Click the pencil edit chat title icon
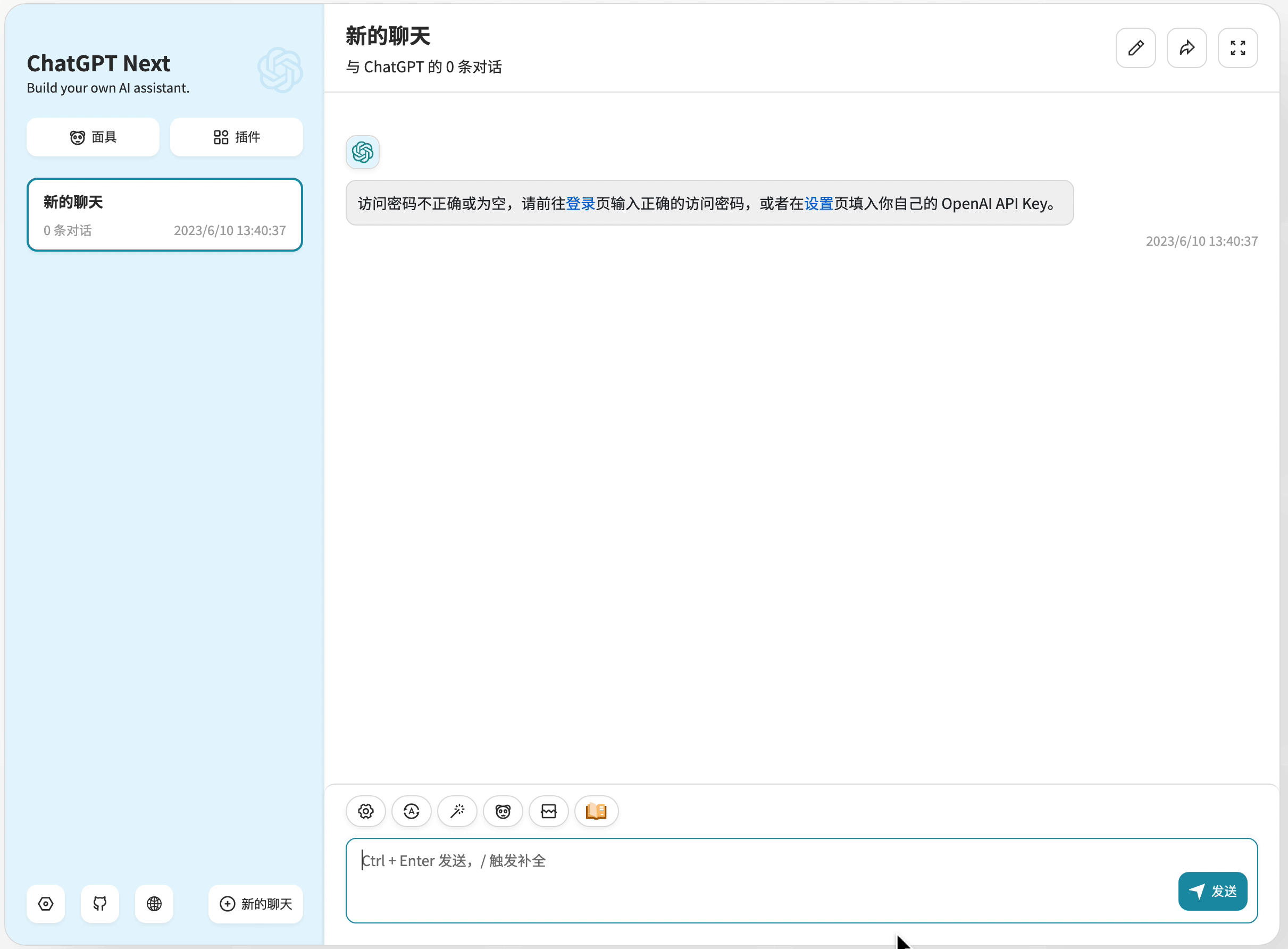The image size is (1288, 949). pos(1135,48)
